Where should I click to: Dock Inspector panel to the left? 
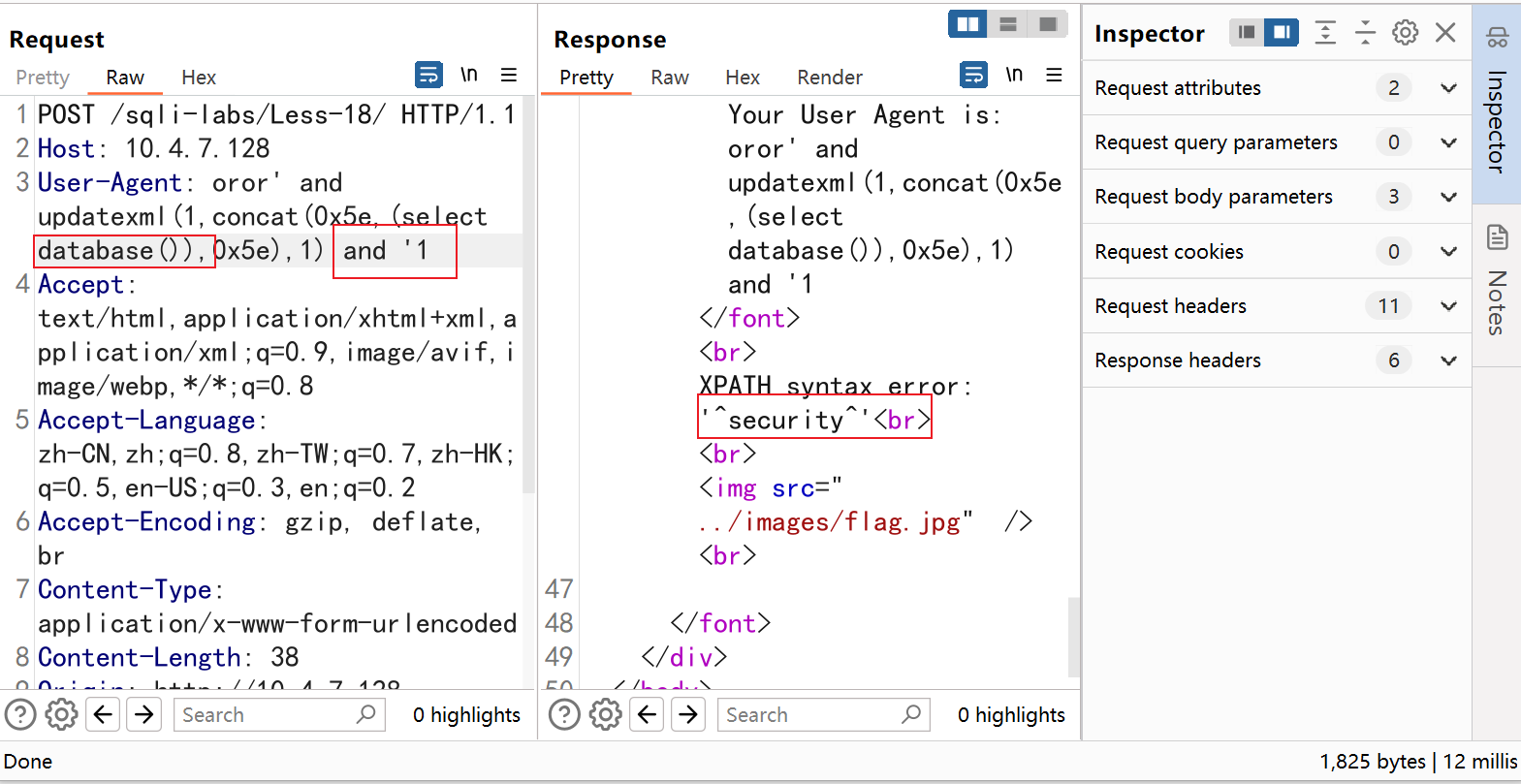(x=1247, y=33)
